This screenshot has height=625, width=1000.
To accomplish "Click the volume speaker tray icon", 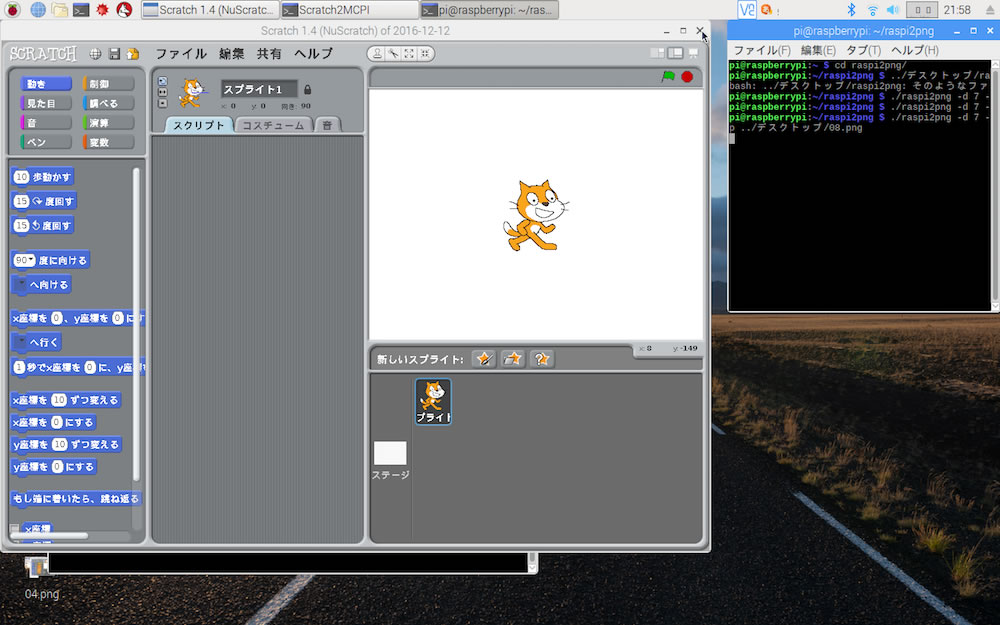I will pyautogui.click(x=893, y=10).
